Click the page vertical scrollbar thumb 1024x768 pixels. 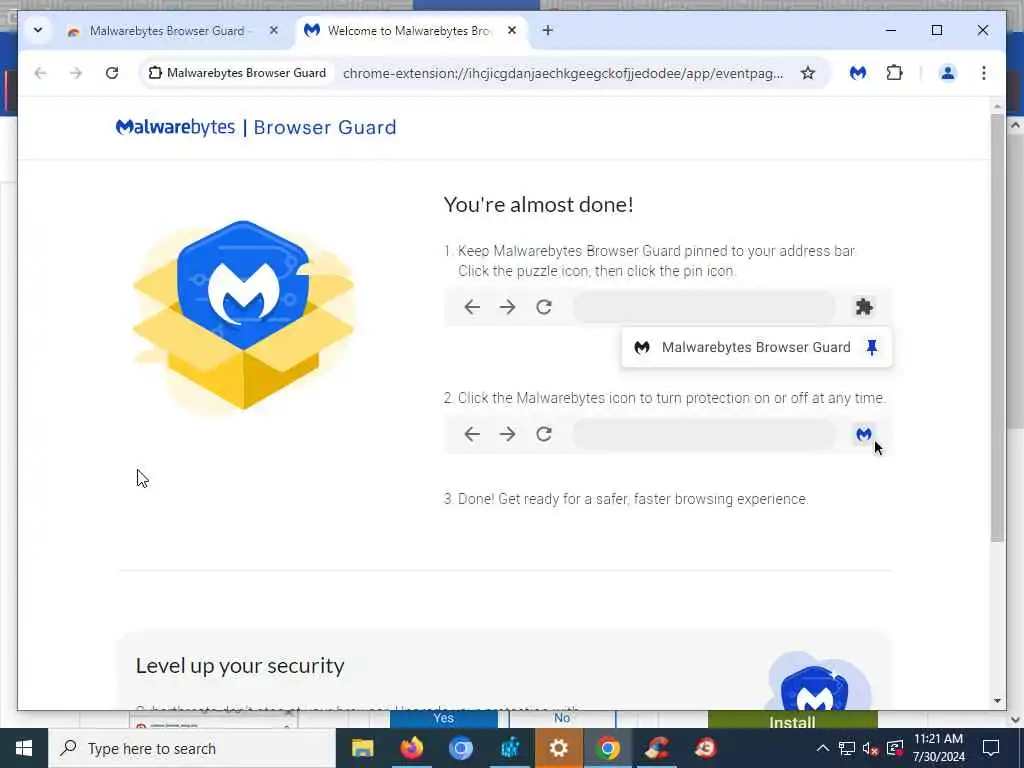(x=997, y=328)
